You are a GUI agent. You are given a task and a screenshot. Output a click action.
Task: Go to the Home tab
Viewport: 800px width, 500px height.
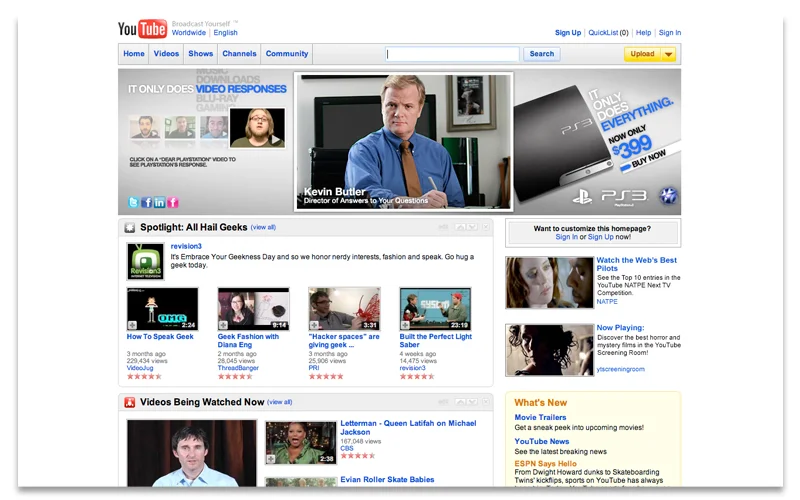click(x=134, y=54)
